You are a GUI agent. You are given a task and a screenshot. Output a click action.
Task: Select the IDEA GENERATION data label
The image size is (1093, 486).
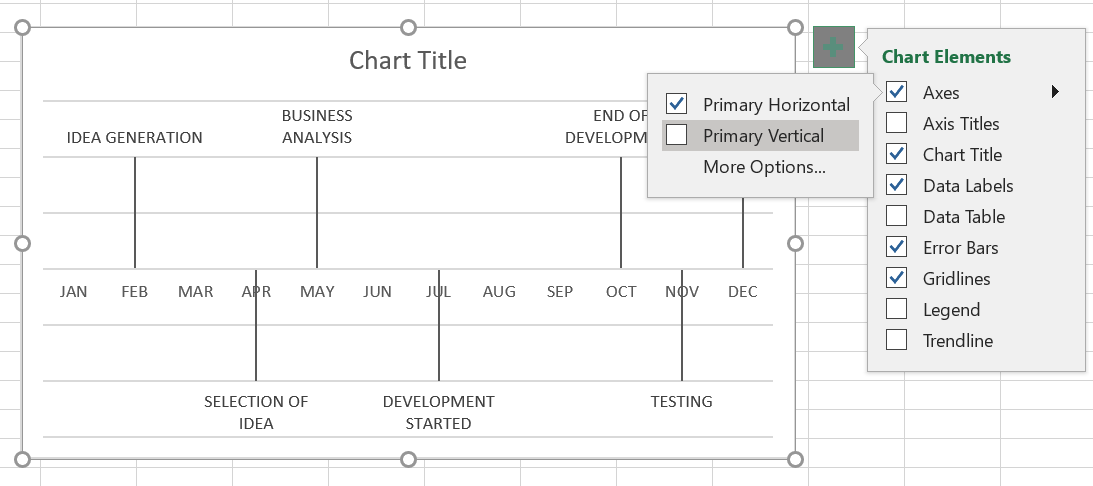click(134, 138)
